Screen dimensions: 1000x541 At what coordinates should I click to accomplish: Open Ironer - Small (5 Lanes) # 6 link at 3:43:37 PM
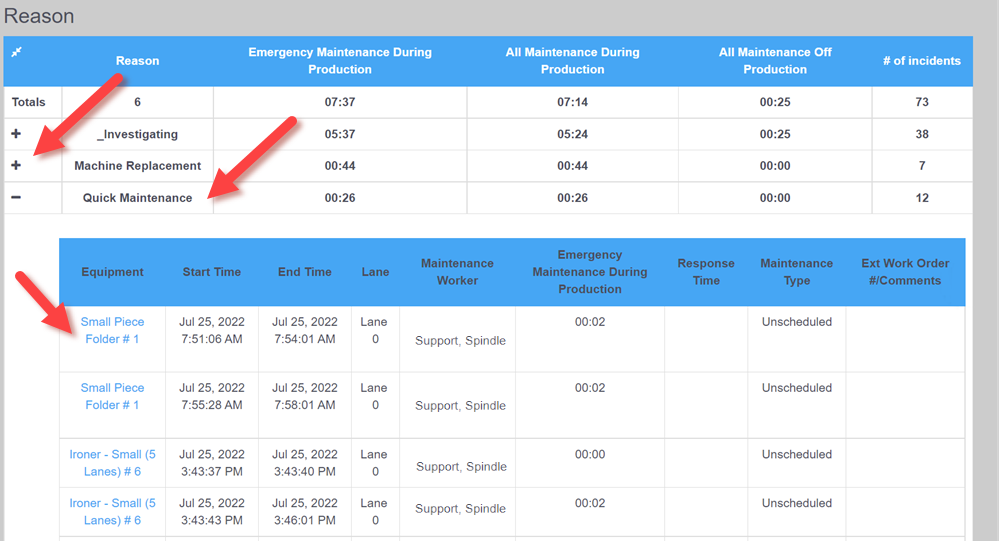pos(112,463)
